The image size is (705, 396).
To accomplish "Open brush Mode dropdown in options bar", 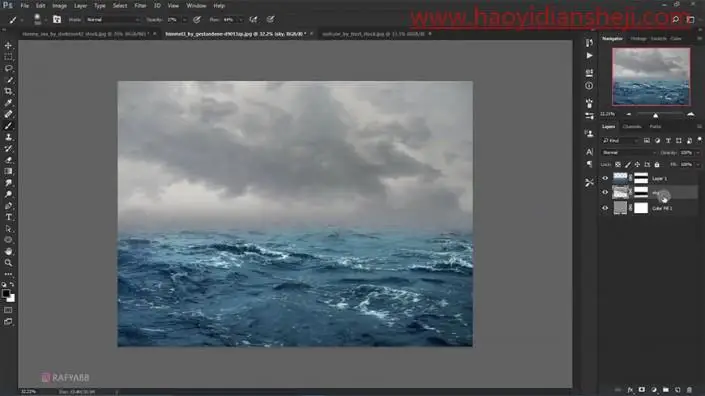I will [113, 20].
